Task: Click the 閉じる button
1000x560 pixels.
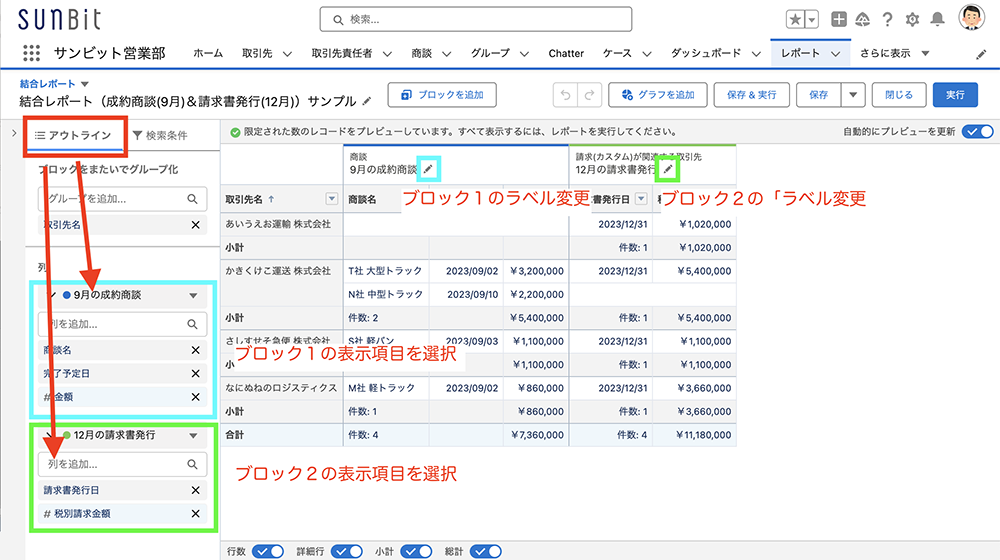Action: (899, 95)
